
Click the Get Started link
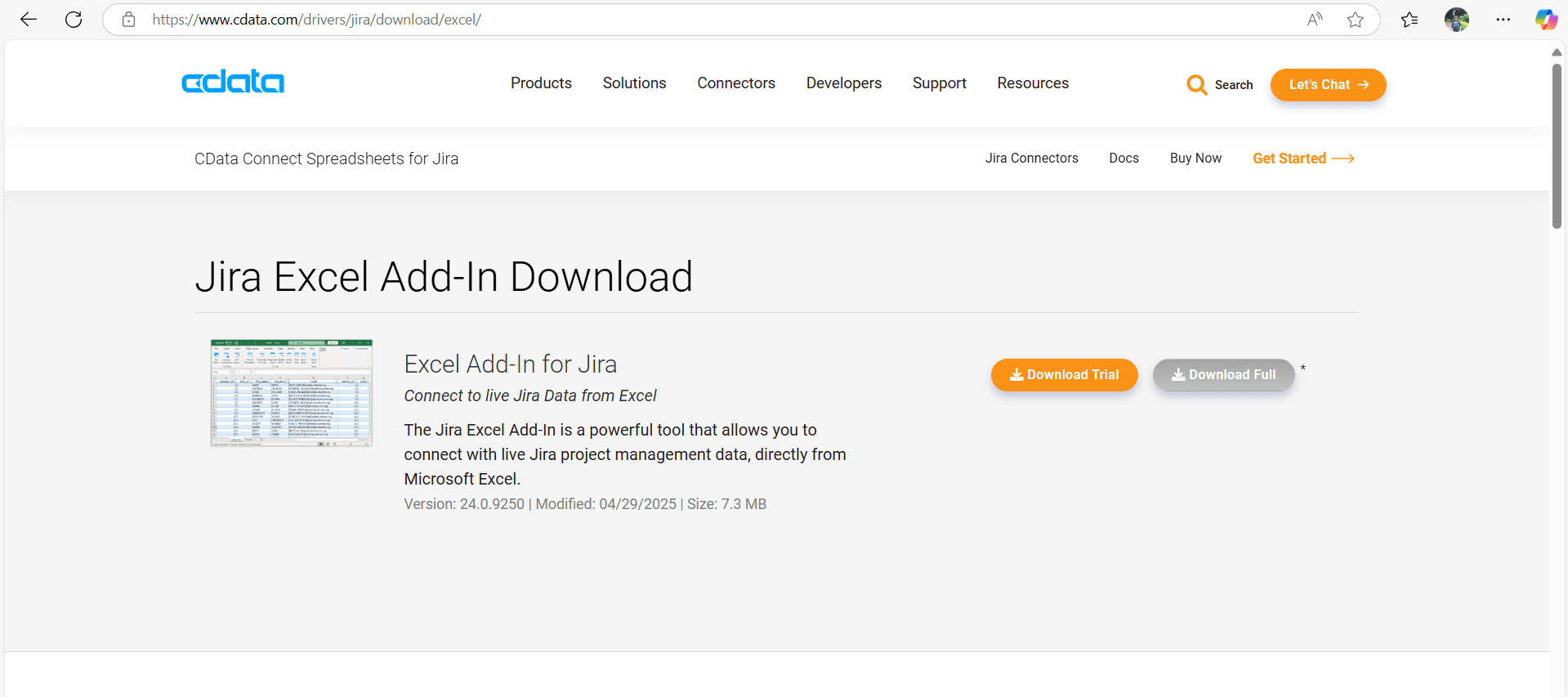1303,159
